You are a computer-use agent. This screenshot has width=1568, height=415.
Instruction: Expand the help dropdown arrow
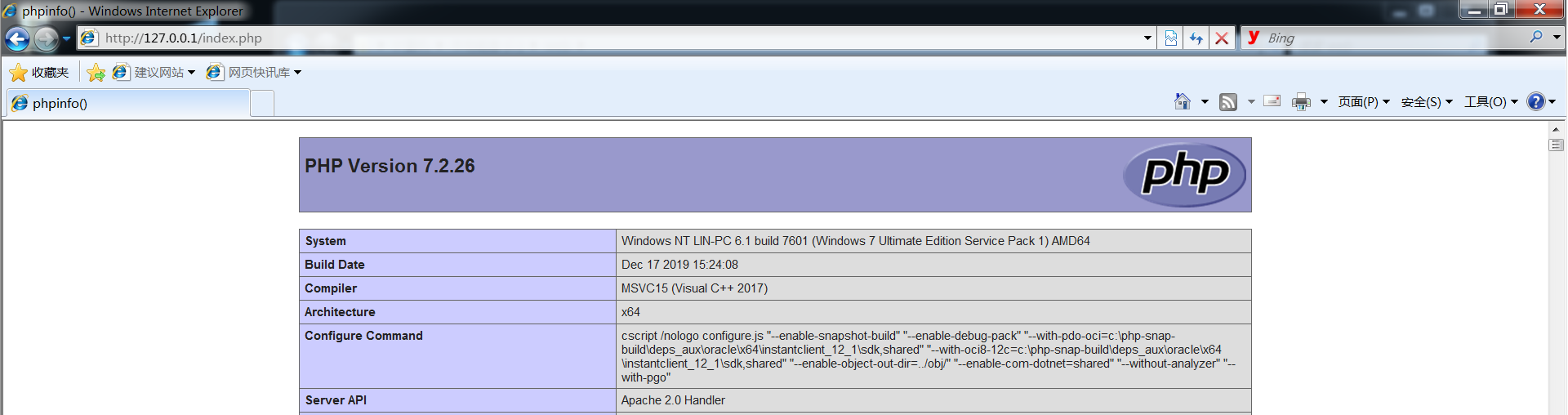[x=1552, y=102]
